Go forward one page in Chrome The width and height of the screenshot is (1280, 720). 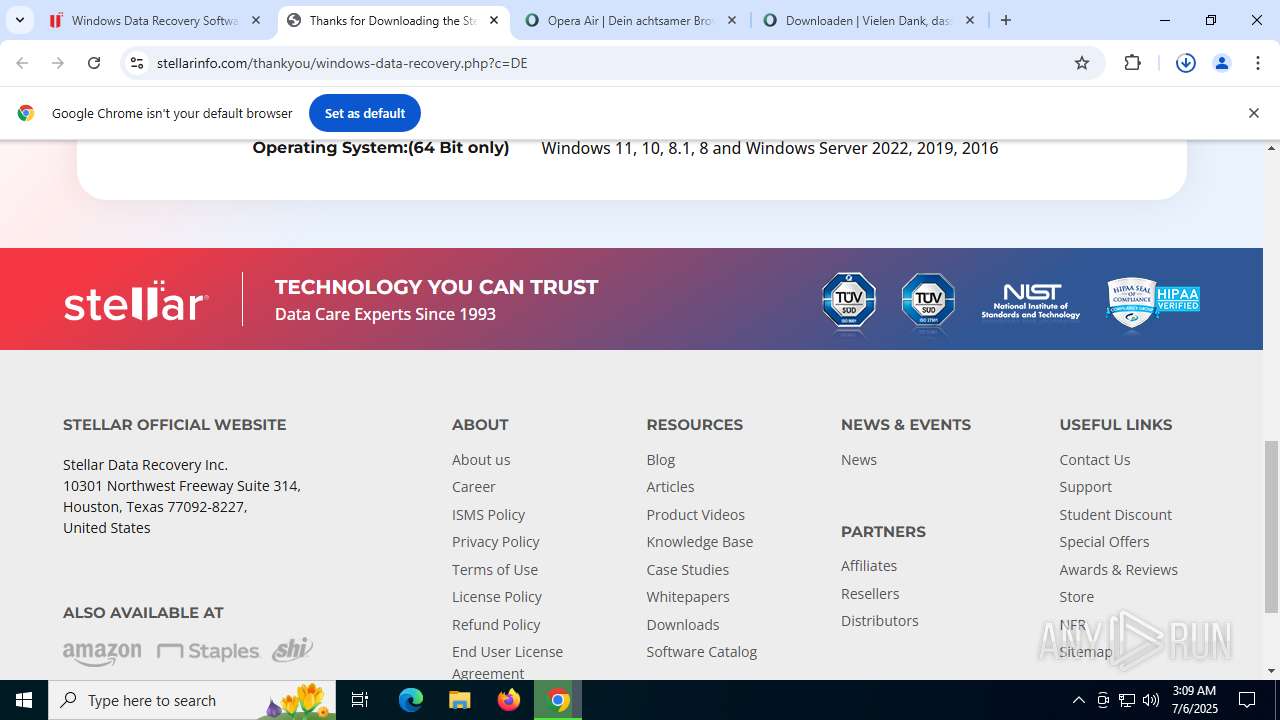click(x=58, y=63)
